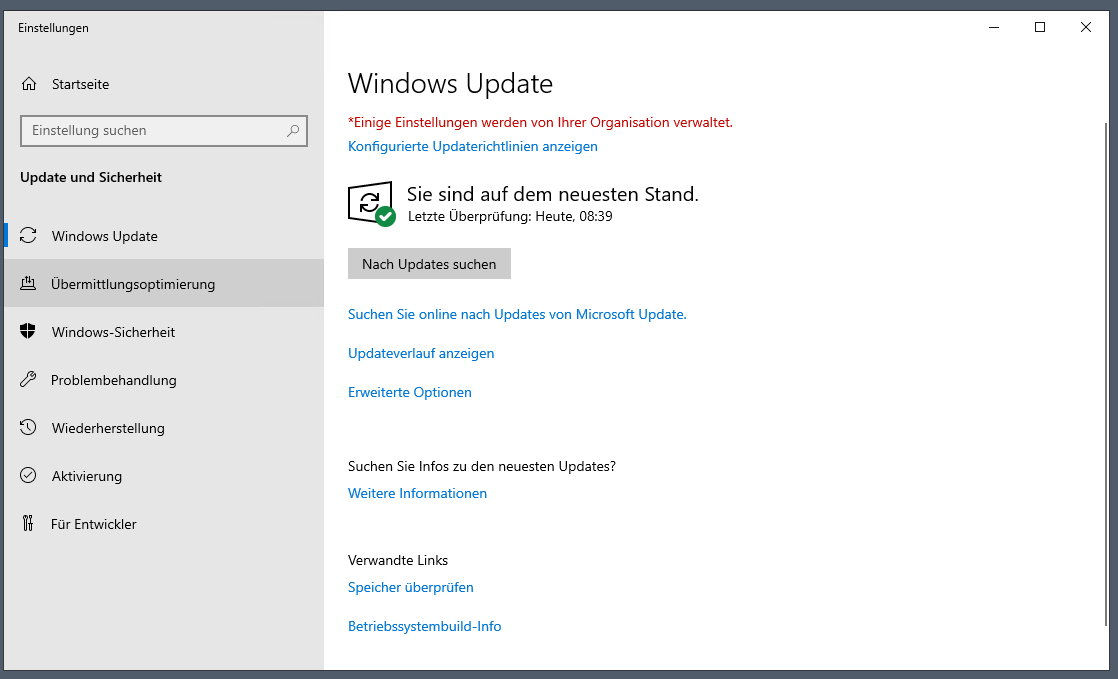Screen dimensions: 1118x679
Task: Click the Übermittlungsoptimierung sidebar icon
Action: tap(28, 284)
